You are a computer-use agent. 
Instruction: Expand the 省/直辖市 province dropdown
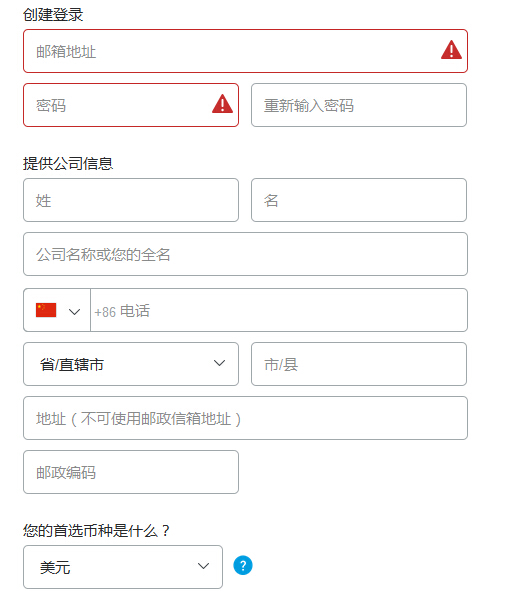click(x=131, y=364)
